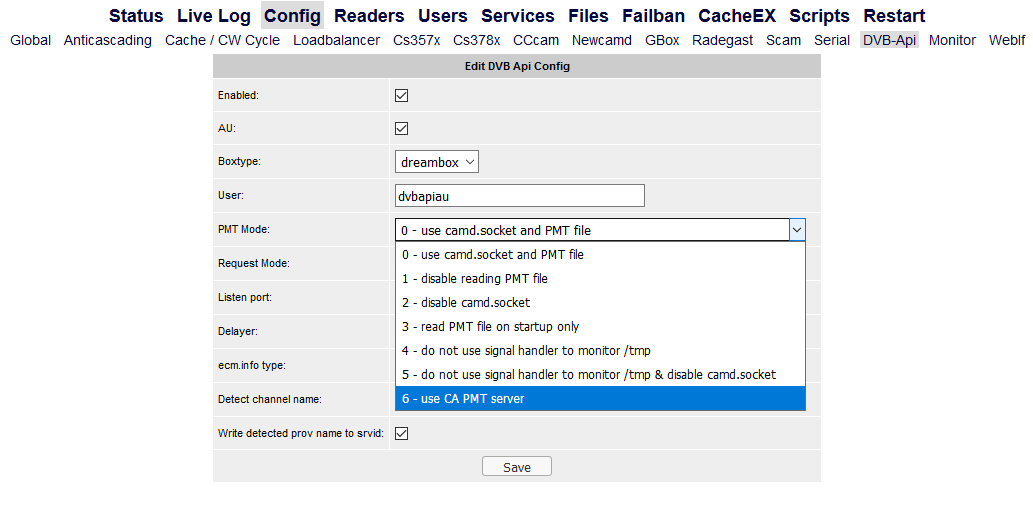Viewport: 1033px width, 514px height.
Task: Select option 3 - read PMT file on startup only
Action: [x=600, y=327]
